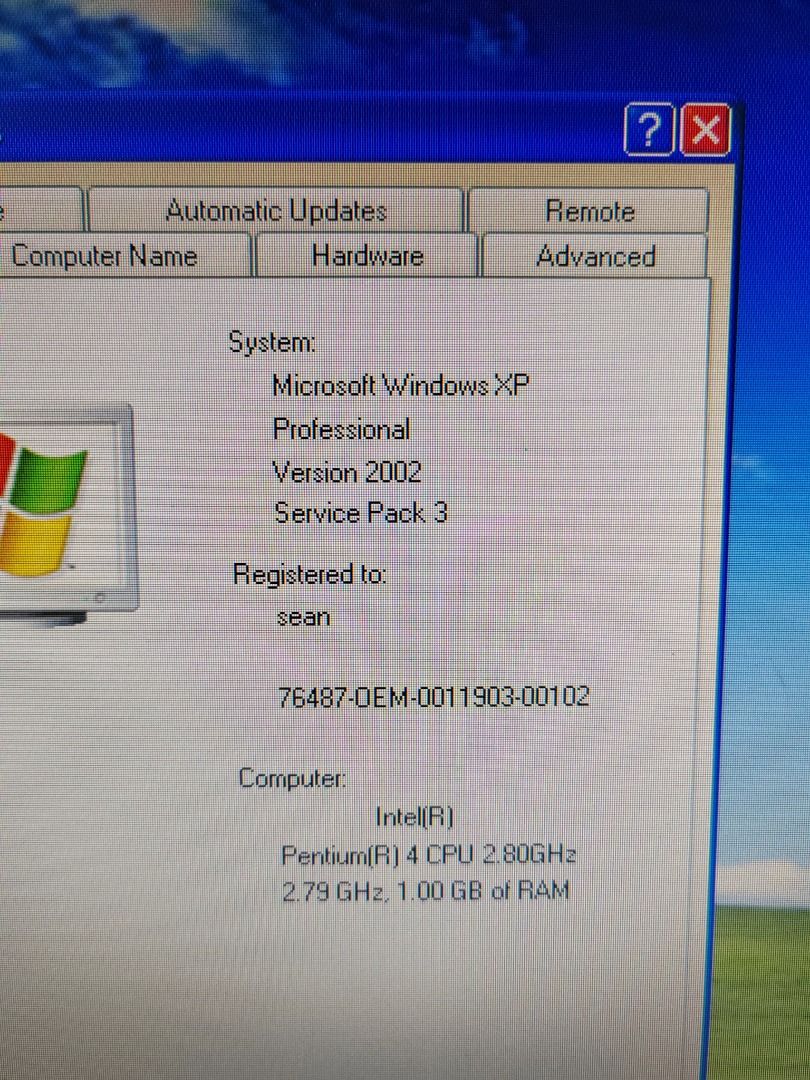Click the Pentium 4 CPU description text

click(x=428, y=854)
